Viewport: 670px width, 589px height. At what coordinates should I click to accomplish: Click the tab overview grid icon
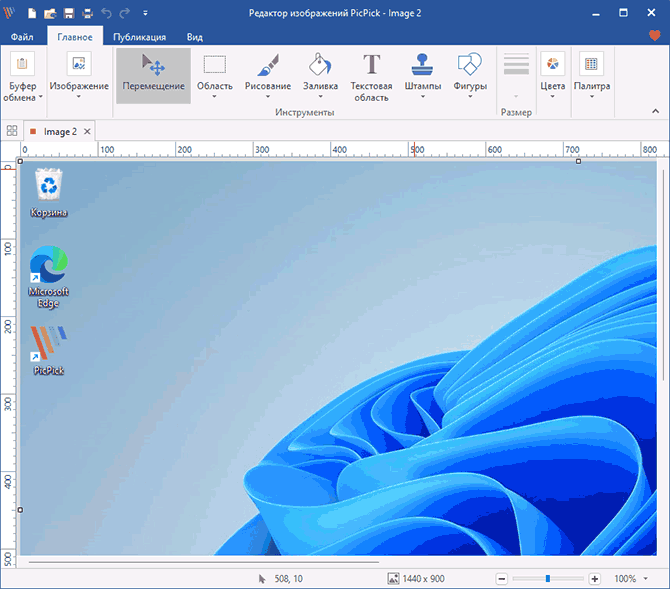point(12,131)
